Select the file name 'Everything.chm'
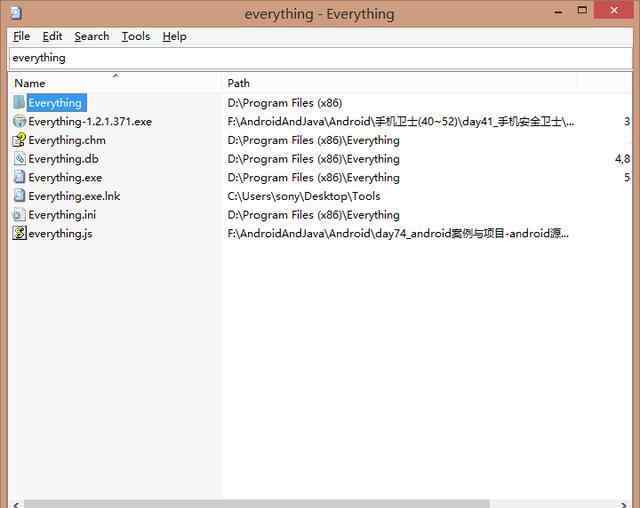 point(67,140)
